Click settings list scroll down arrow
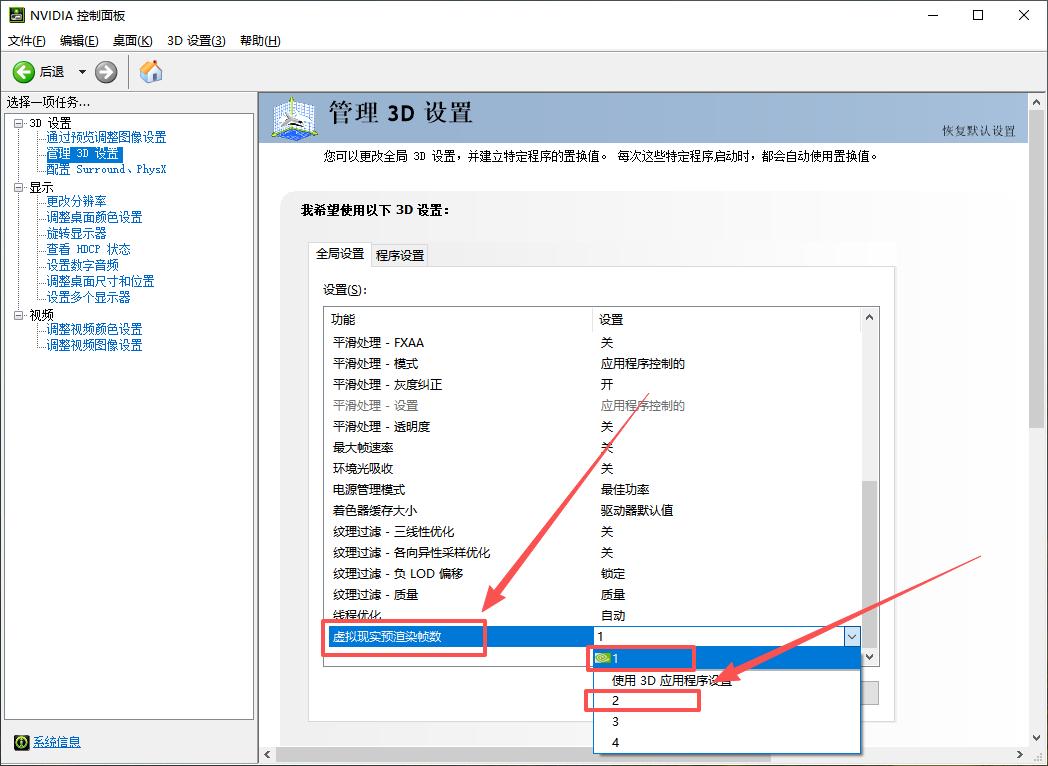Viewport: 1048px width, 766px height. coord(870,656)
